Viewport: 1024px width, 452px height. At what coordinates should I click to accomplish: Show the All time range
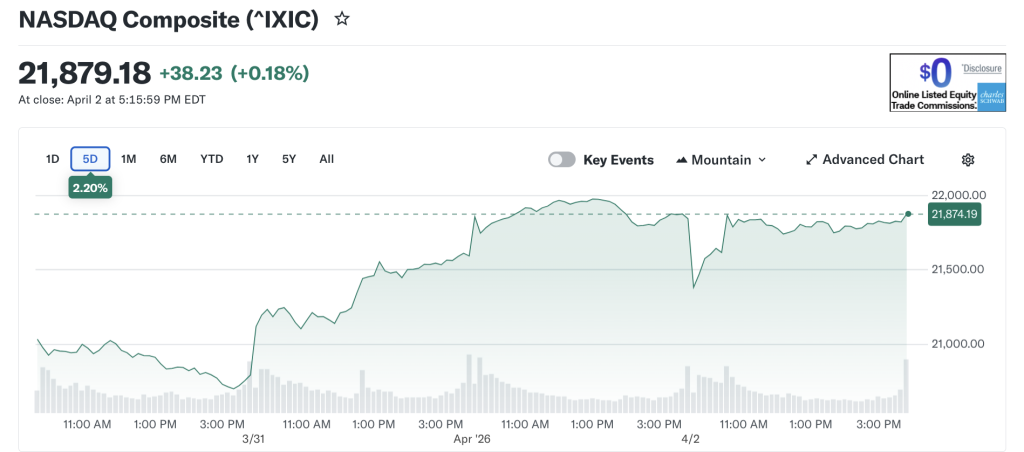[326, 159]
